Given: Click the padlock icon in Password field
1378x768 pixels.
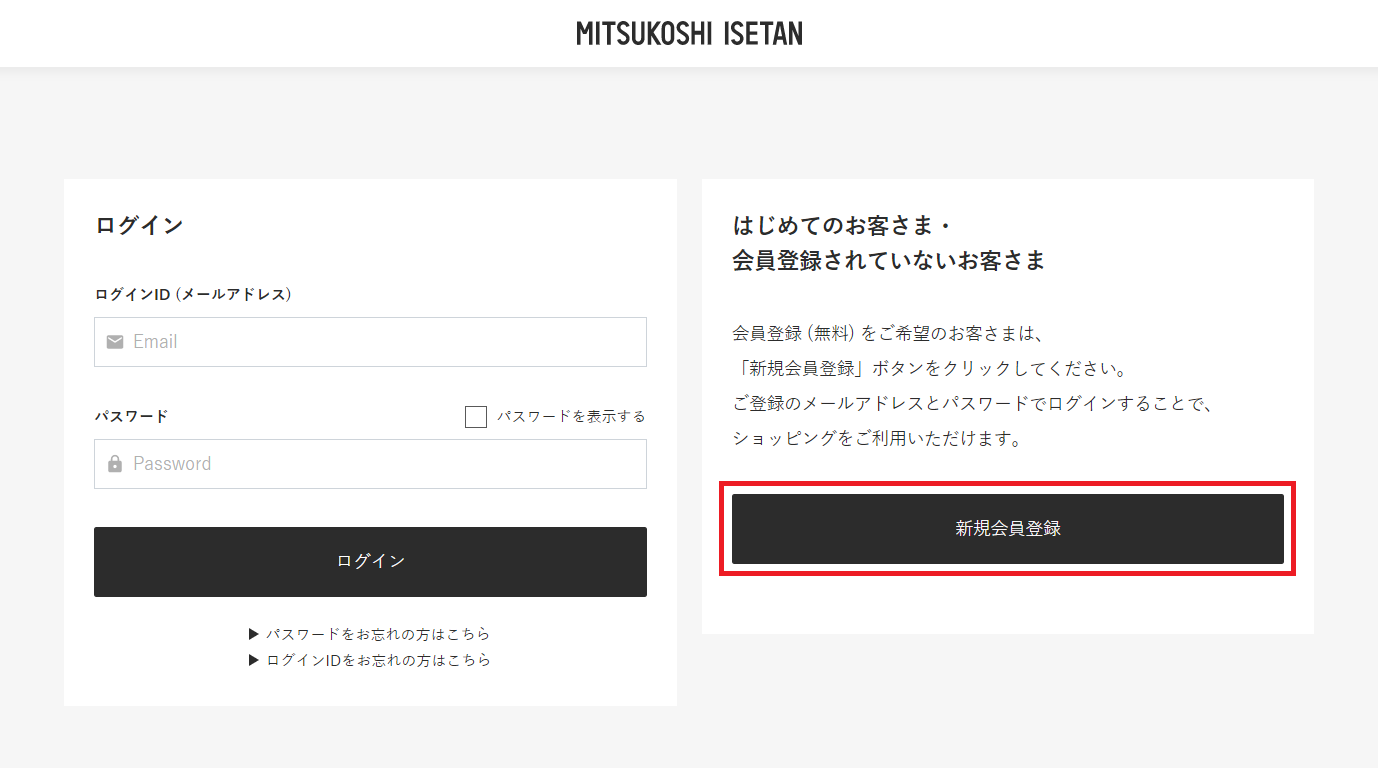Looking at the screenshot, I should click(115, 464).
